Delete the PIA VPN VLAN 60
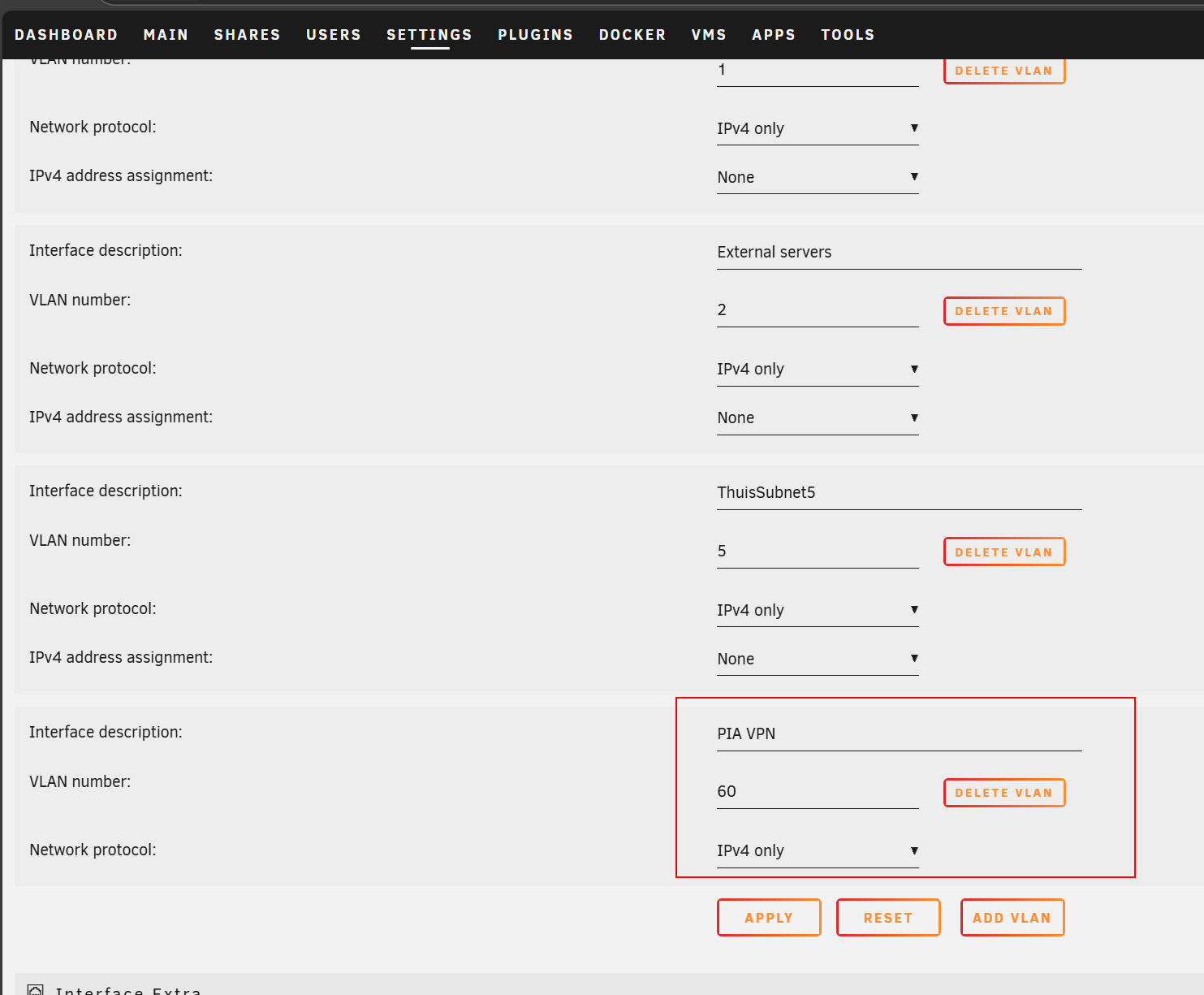Viewport: 1204px width, 995px height. [1004, 793]
